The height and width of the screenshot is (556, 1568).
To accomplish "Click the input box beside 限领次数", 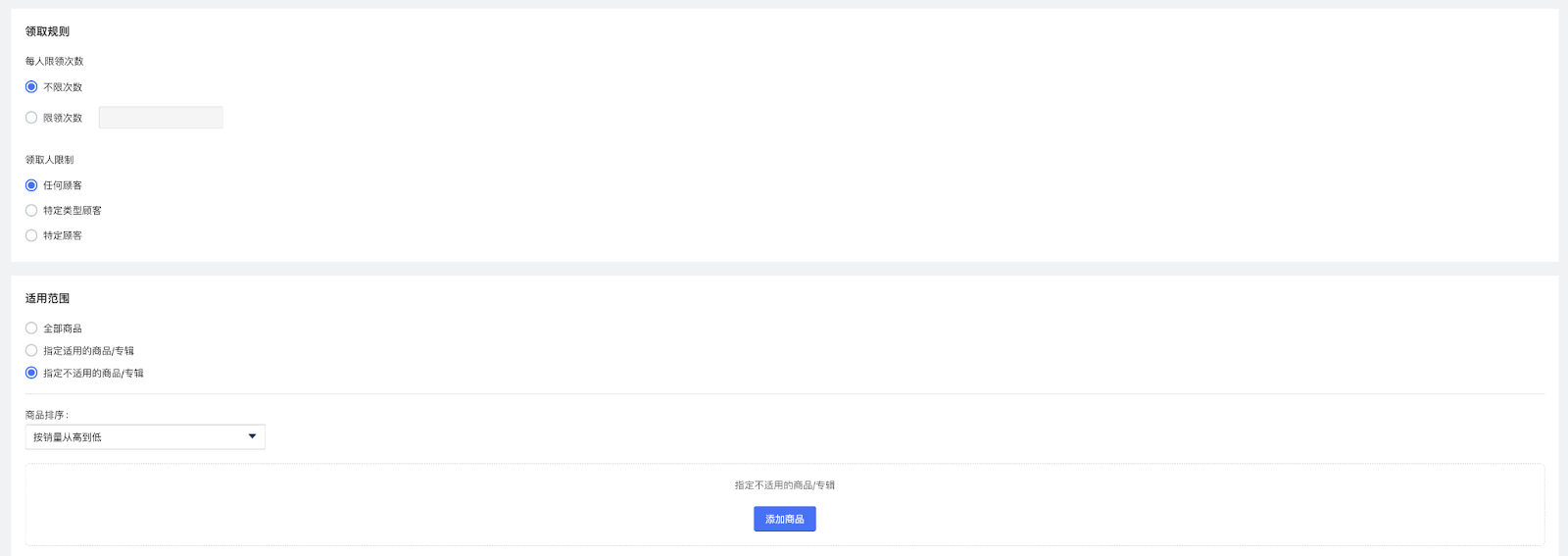I will 161,118.
